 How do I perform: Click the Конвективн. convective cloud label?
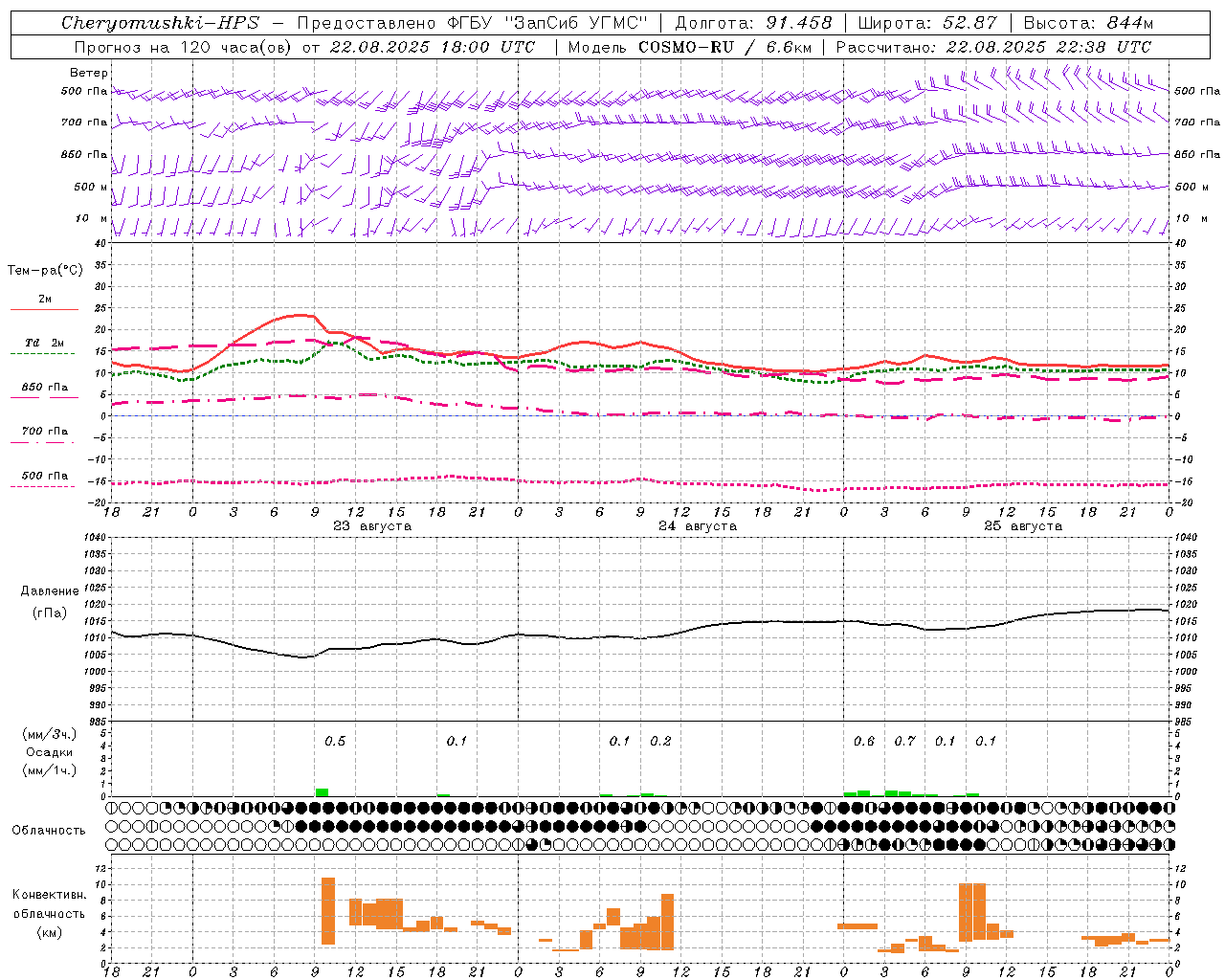(x=50, y=895)
